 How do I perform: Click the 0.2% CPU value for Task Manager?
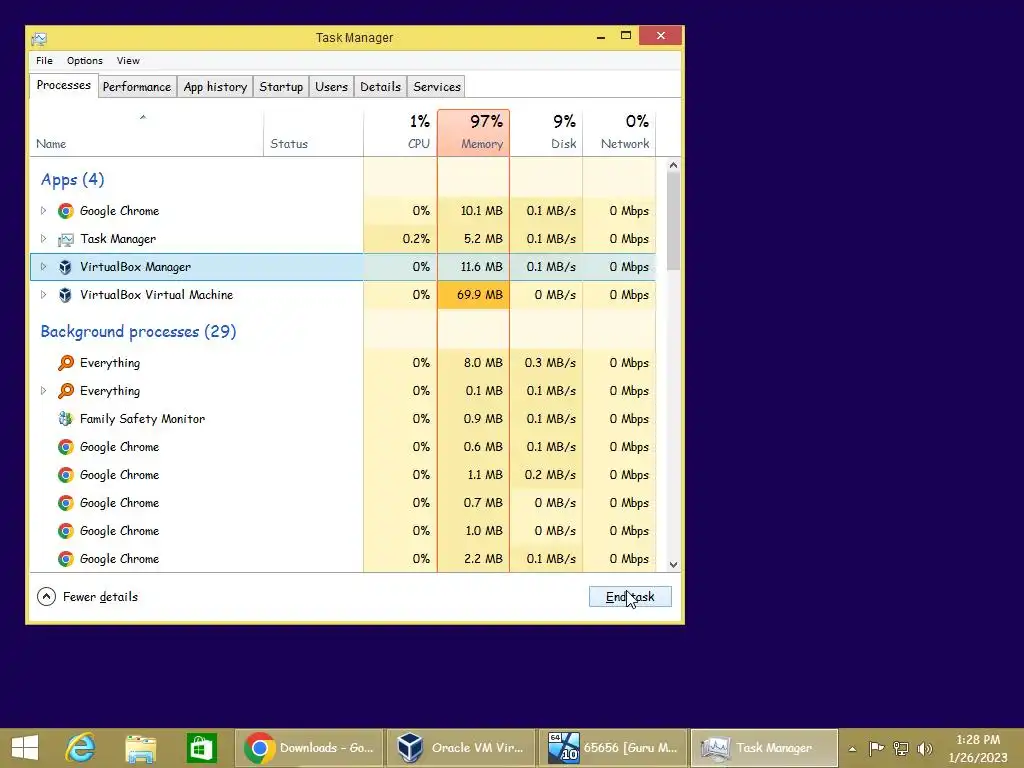point(416,239)
